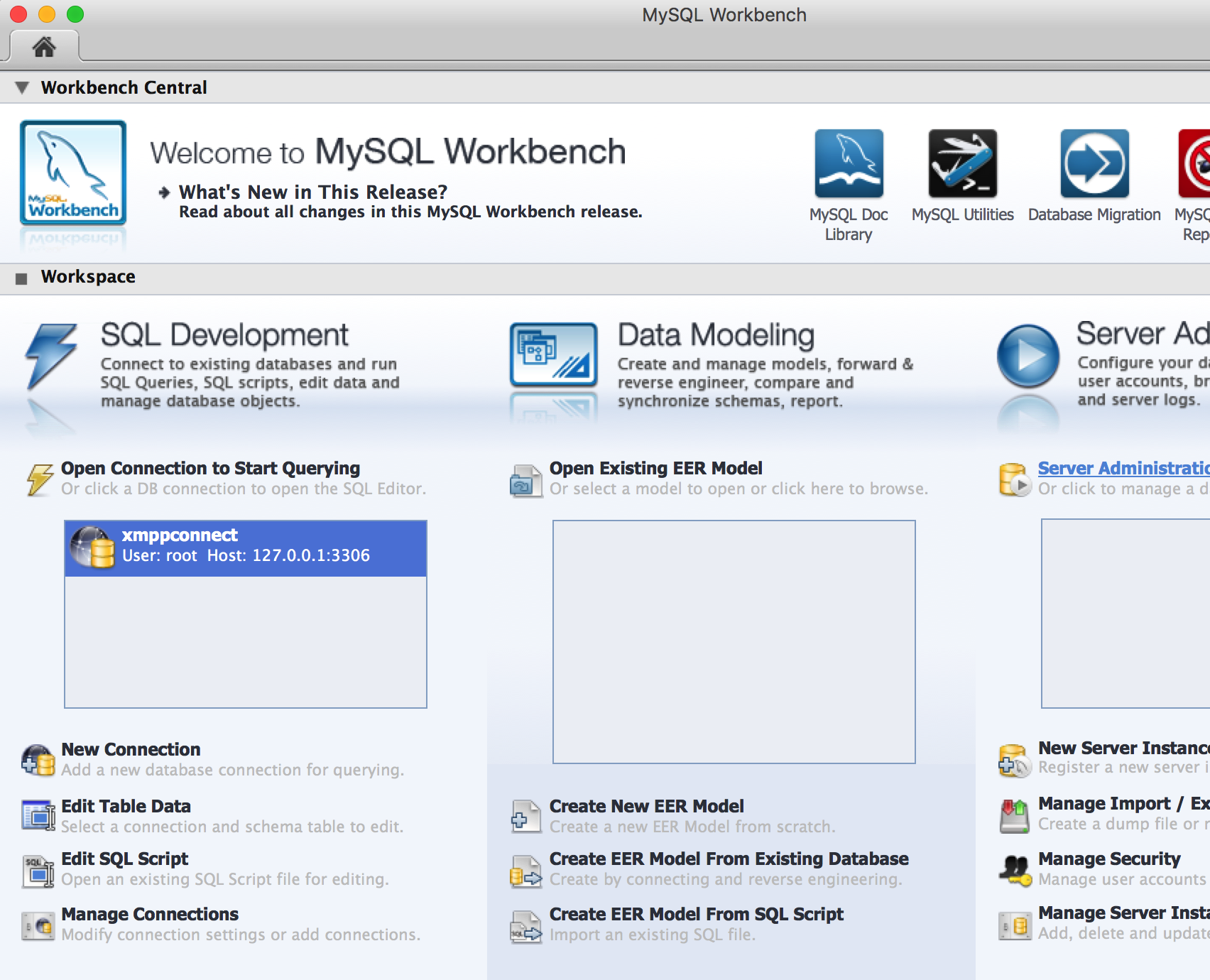Screen dimensions: 1210x980
Task: Click the Server Administration database icon
Action: [1015, 479]
